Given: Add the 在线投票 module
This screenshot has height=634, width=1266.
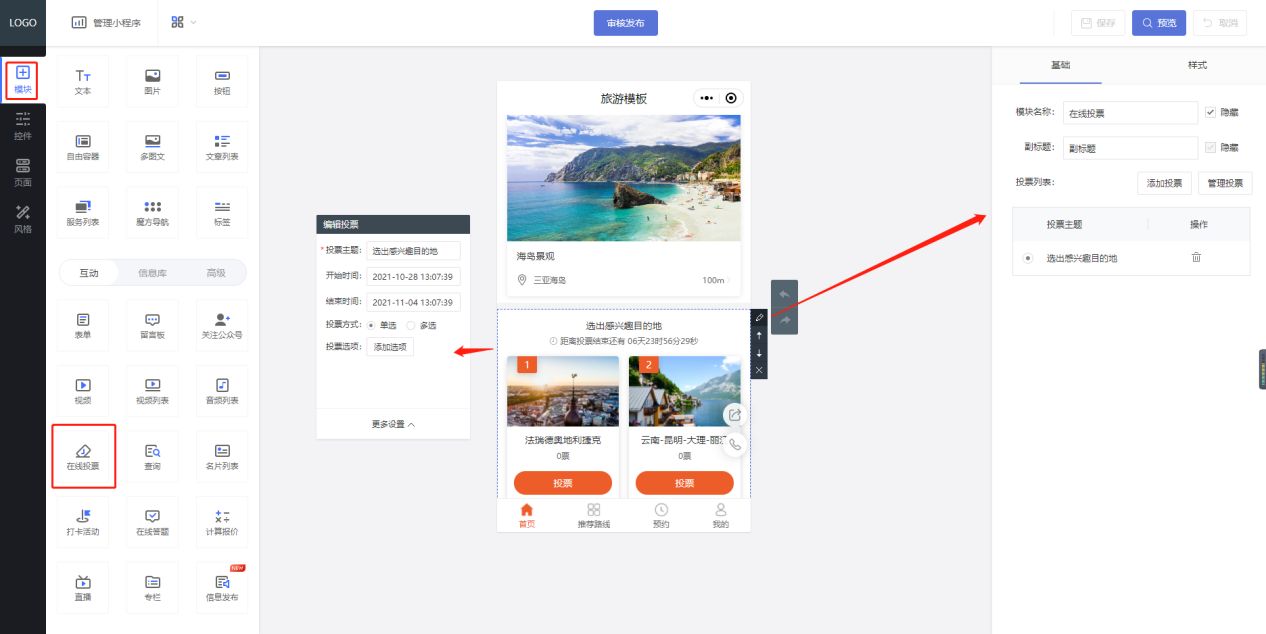Looking at the screenshot, I should point(83,457).
